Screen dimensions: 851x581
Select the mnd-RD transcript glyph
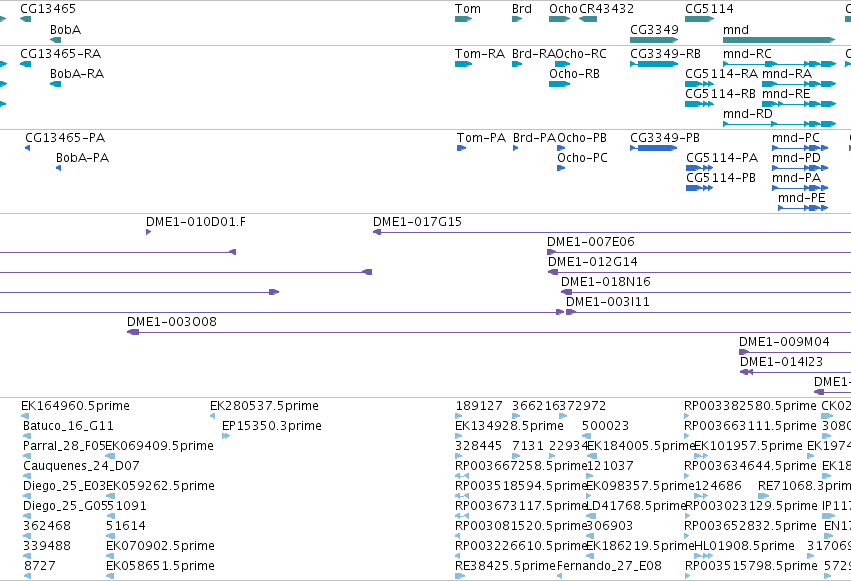[779, 124]
